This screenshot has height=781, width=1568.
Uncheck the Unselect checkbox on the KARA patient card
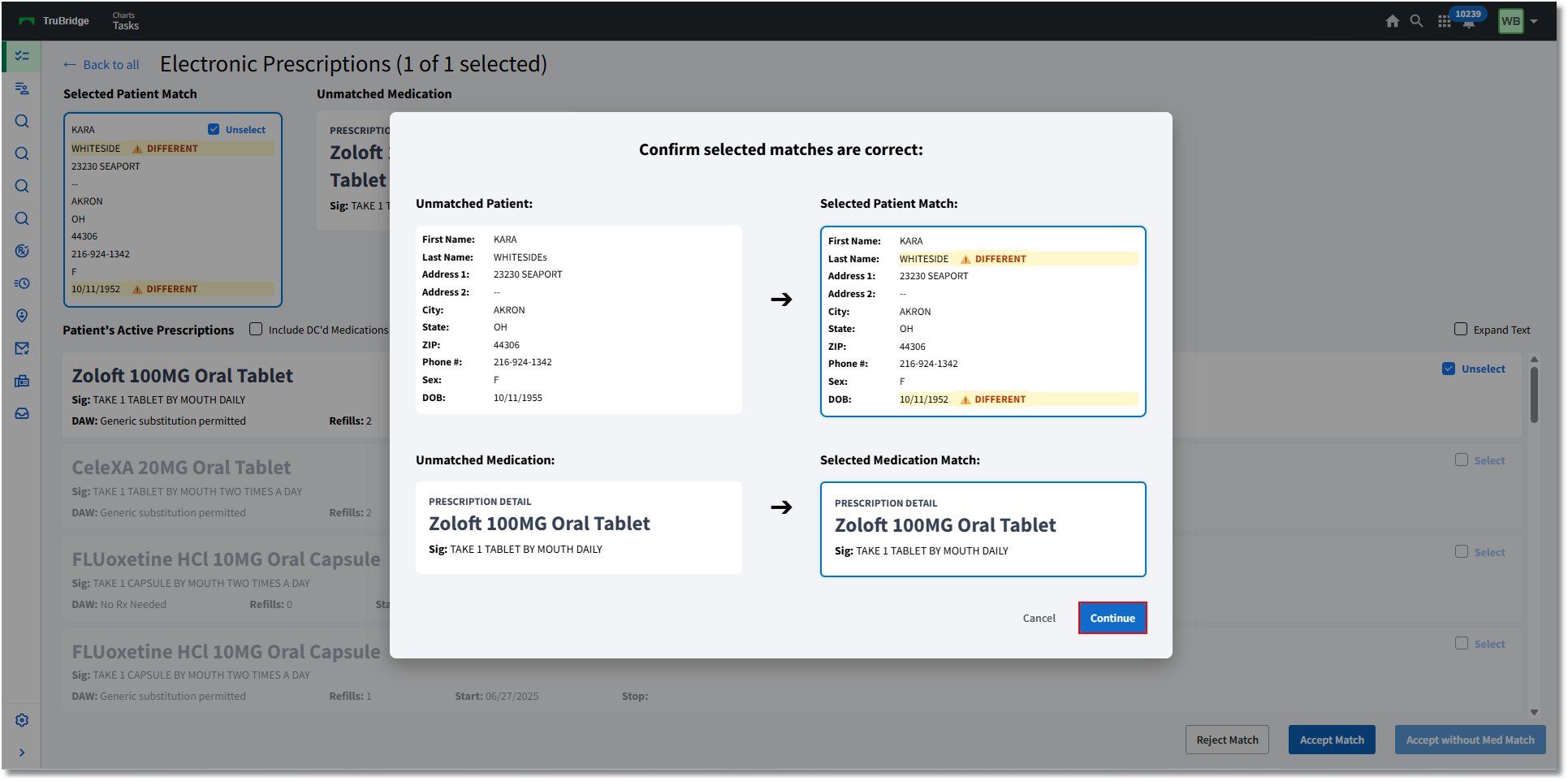[x=214, y=129]
